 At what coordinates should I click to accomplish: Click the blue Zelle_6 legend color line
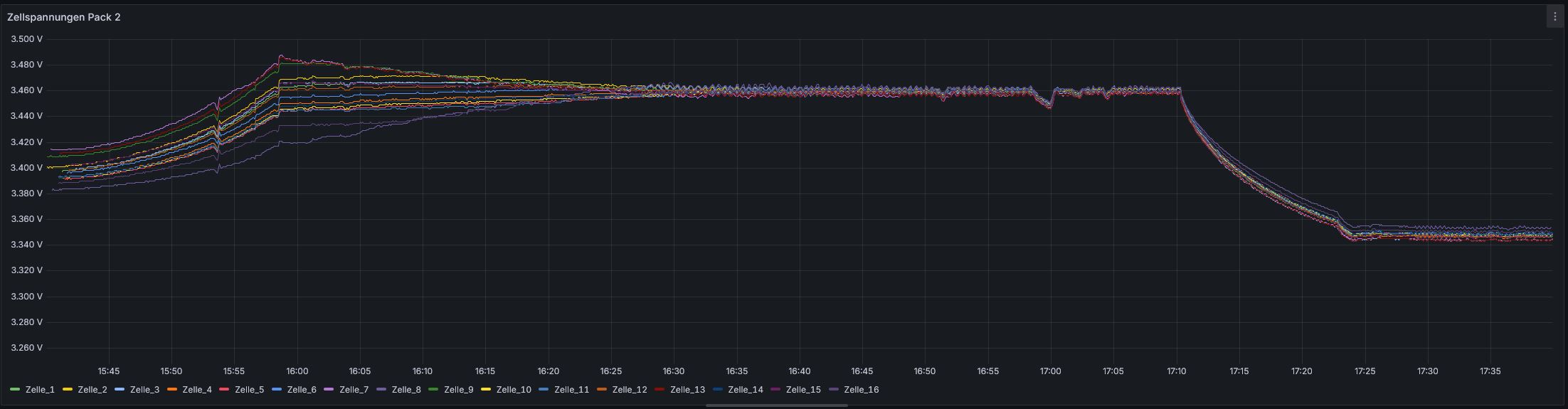point(277,390)
